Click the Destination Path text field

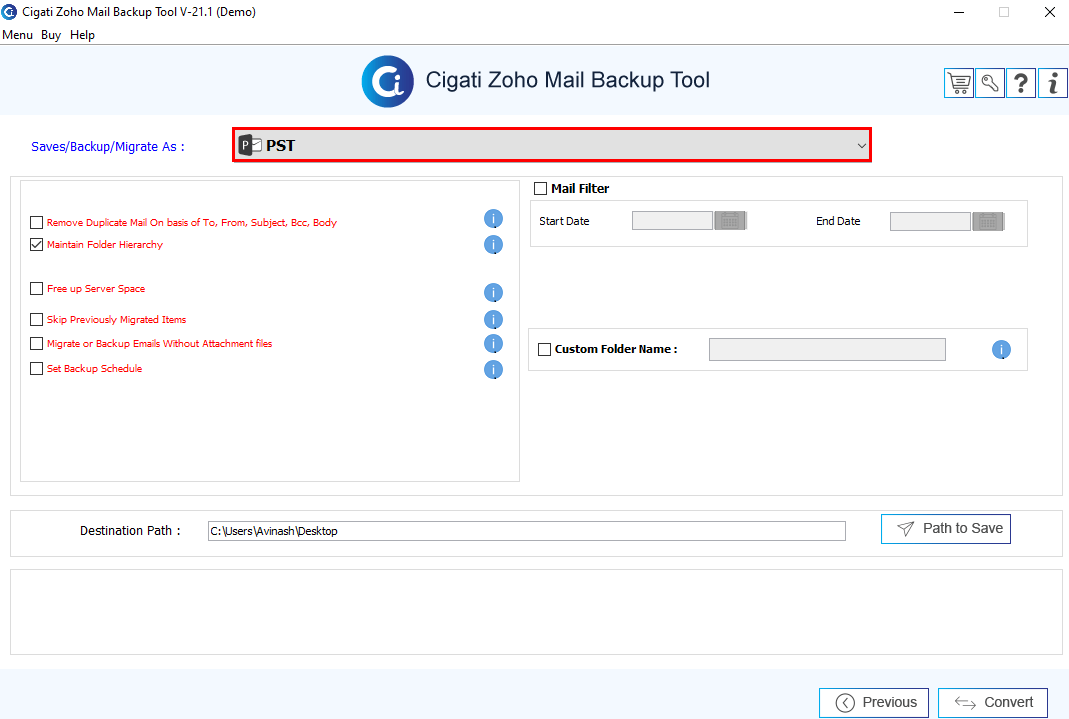(526, 531)
